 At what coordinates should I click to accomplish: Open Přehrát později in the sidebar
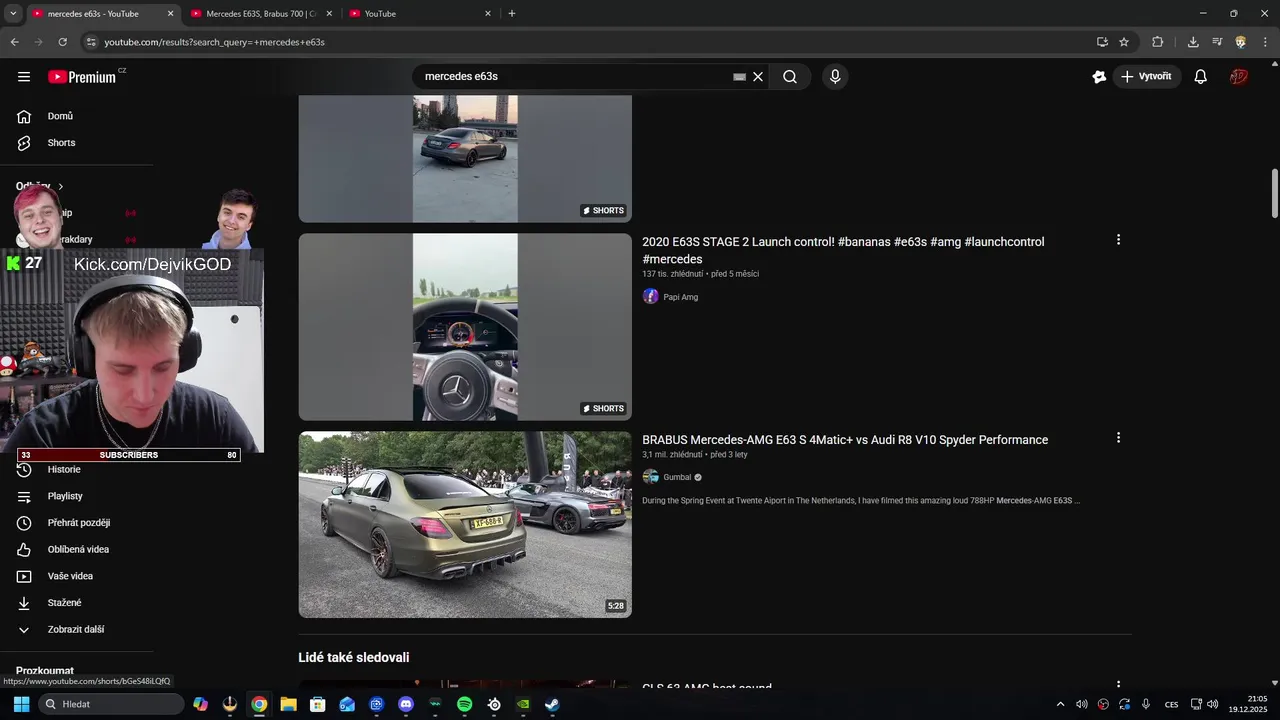77,523
